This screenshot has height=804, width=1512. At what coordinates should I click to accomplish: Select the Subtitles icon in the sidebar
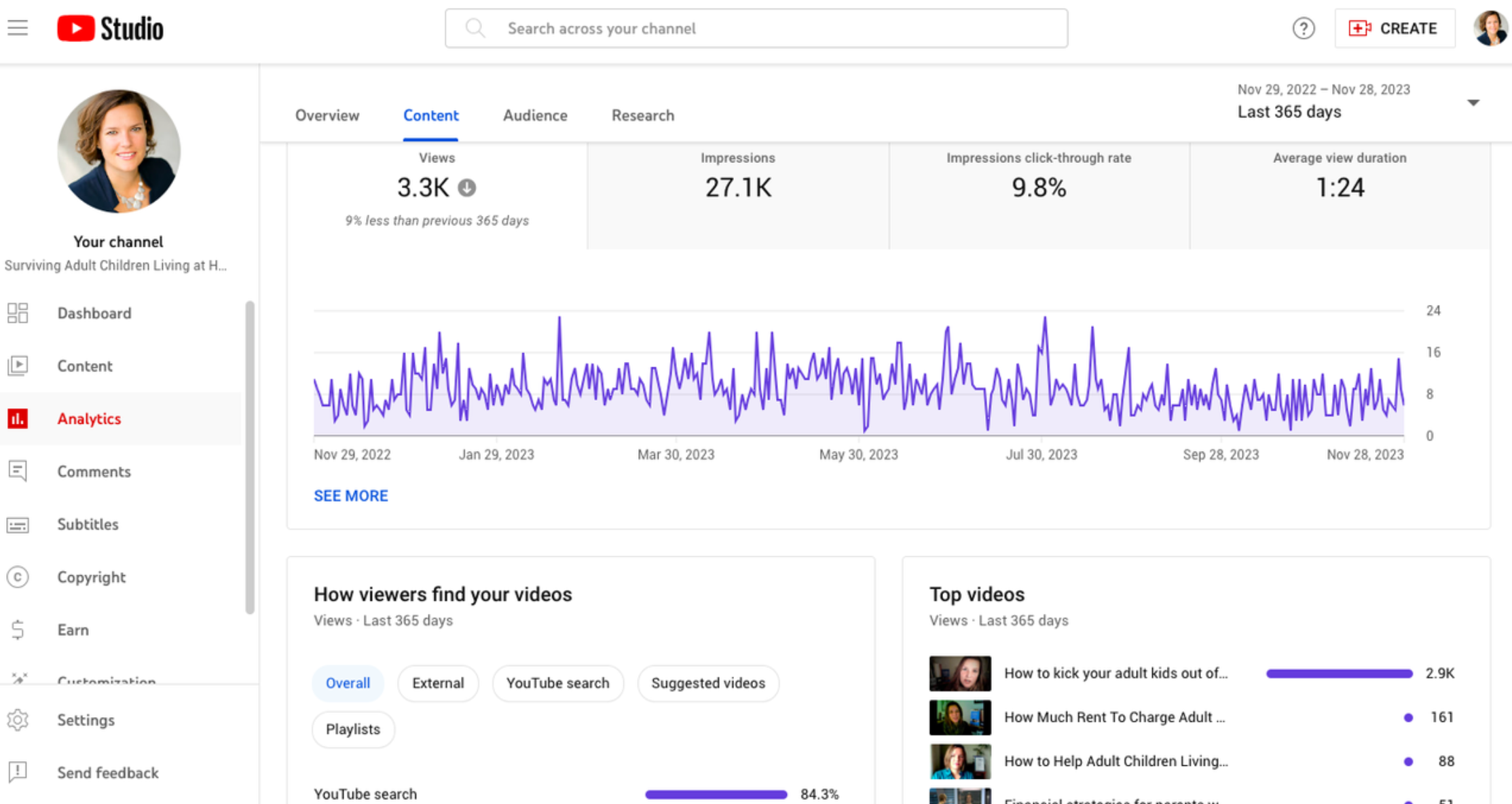(18, 524)
